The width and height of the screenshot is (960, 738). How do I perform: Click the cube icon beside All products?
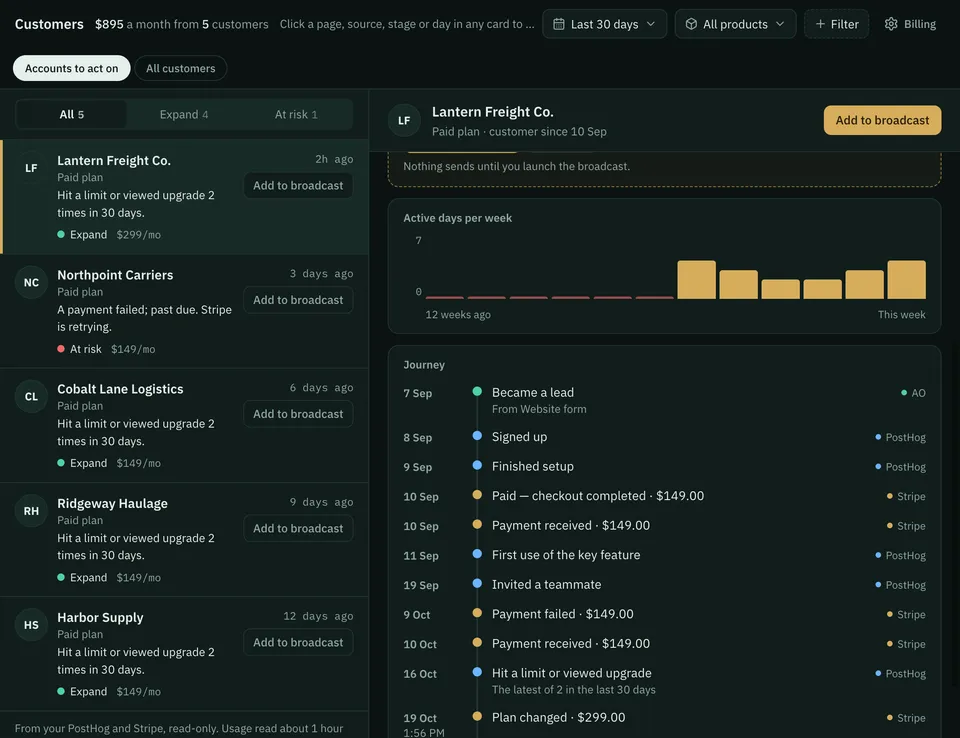pos(691,24)
